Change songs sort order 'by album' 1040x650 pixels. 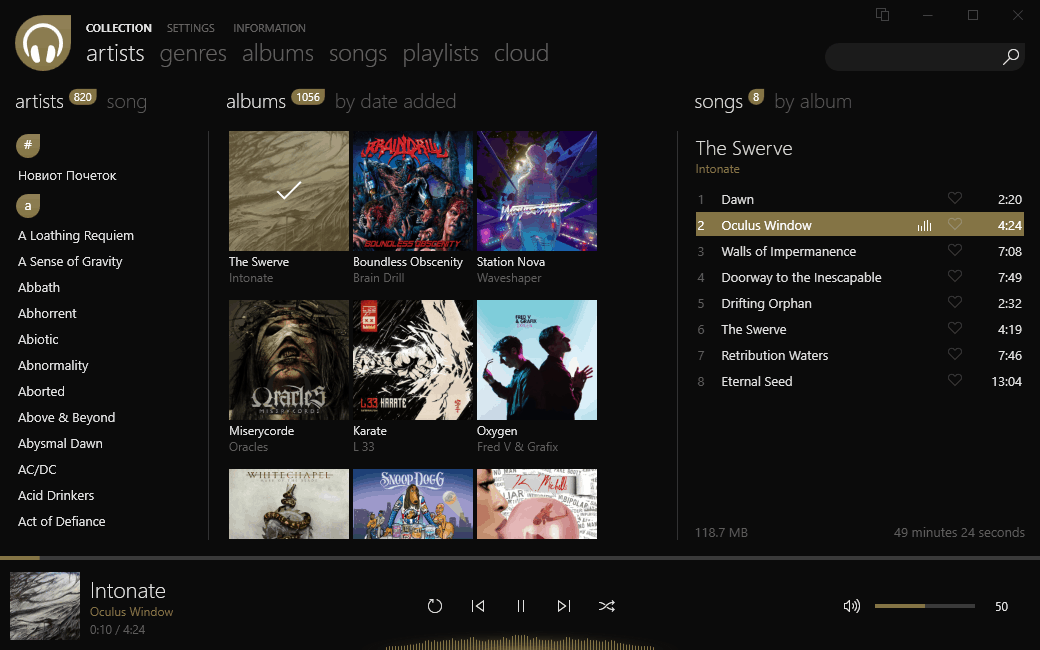[813, 101]
